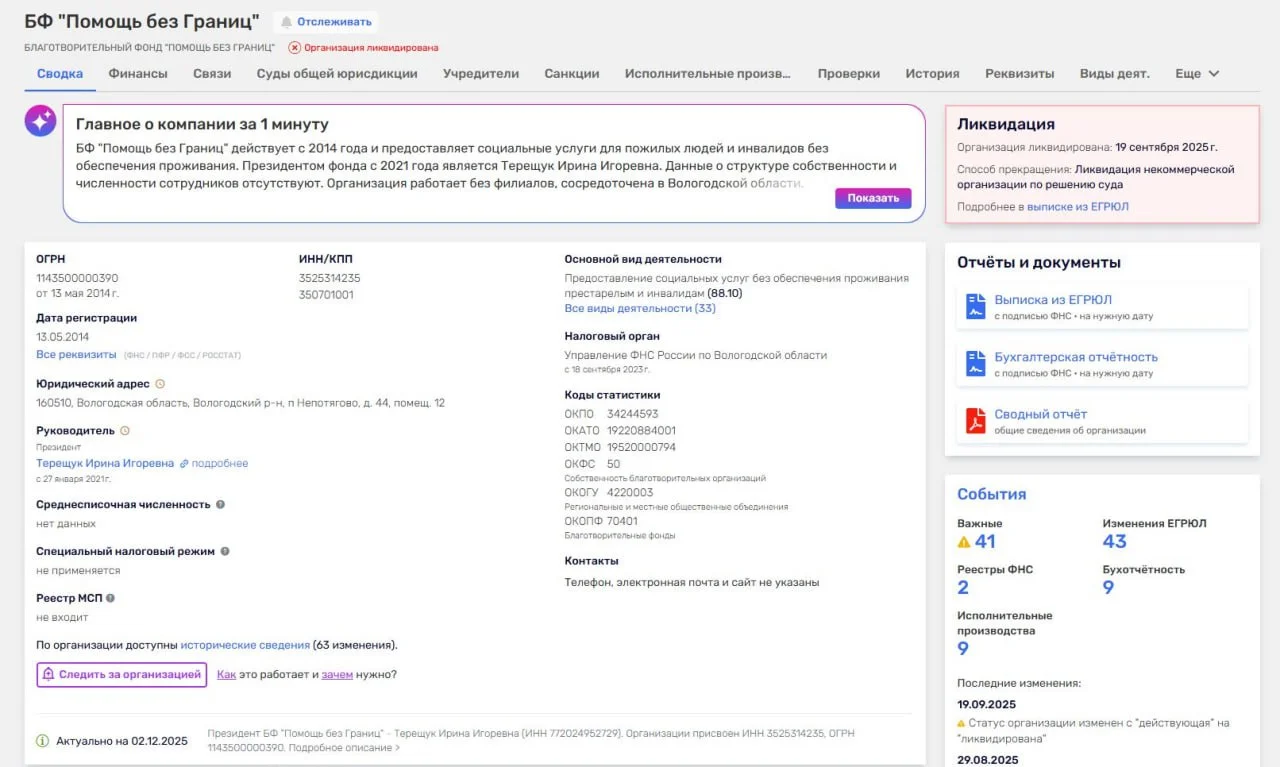Switch to the Проверки tab
1280x767 pixels.
[x=849, y=73]
